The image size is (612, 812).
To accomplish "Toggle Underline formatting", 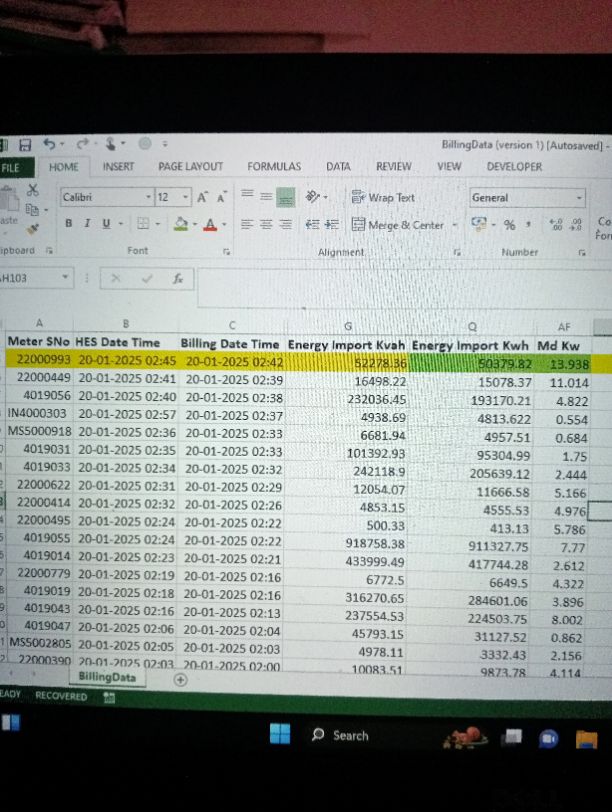I will pos(106,223).
